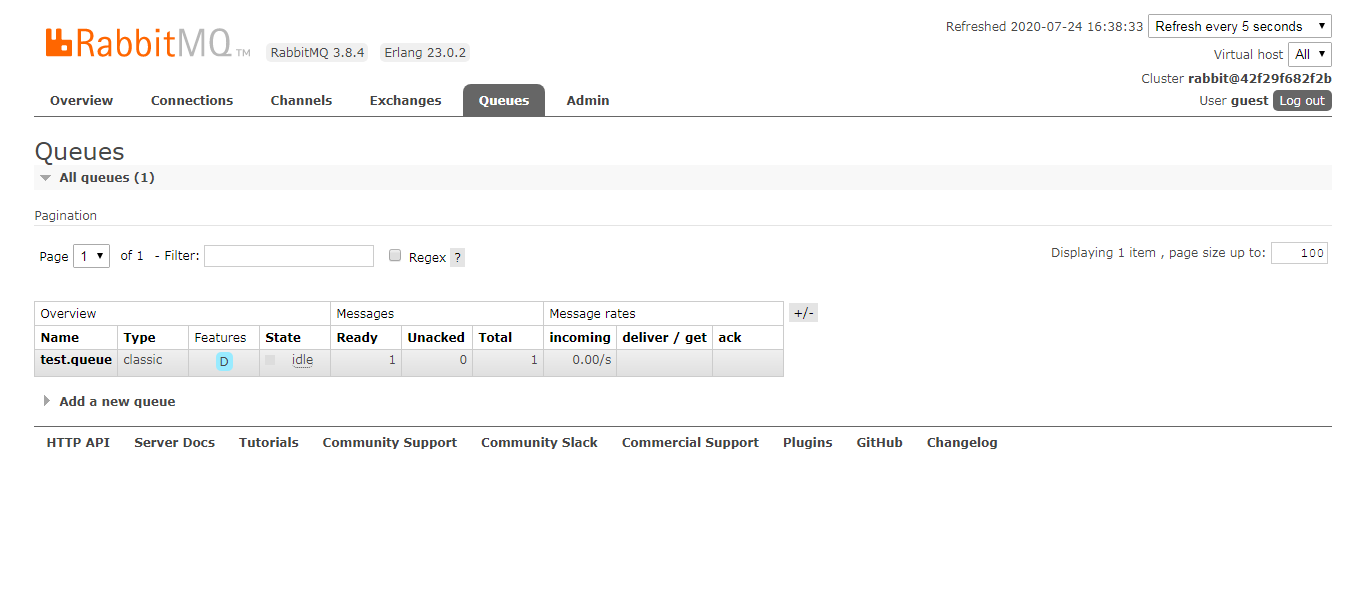Viewport: 1366px width, 597px height.
Task: Click the Regex help question mark
Action: coord(457,257)
